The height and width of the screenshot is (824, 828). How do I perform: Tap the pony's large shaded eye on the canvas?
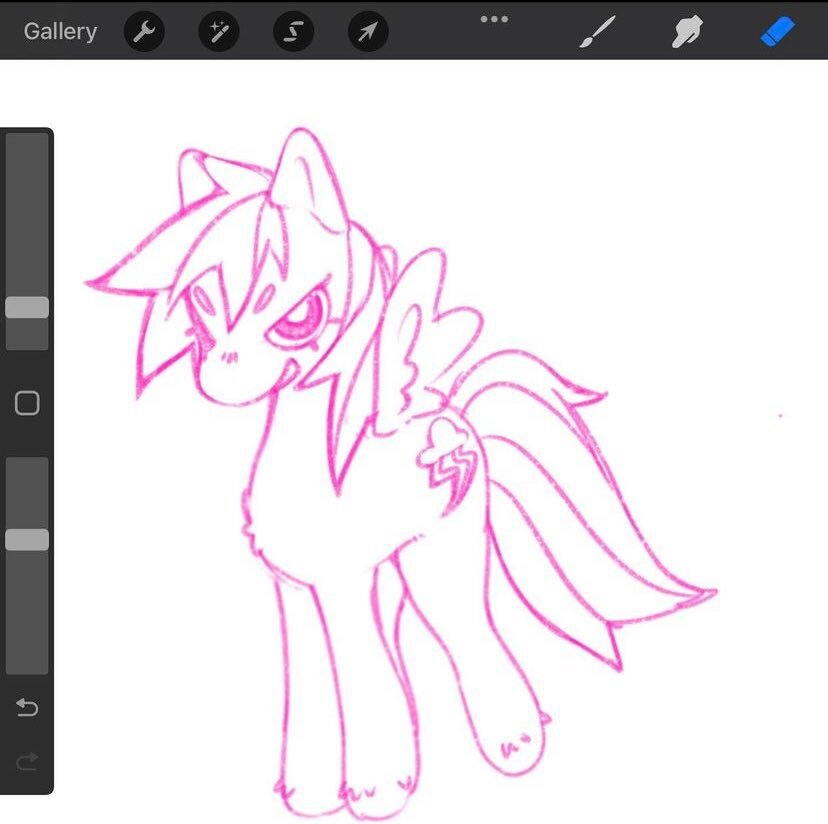[299, 315]
